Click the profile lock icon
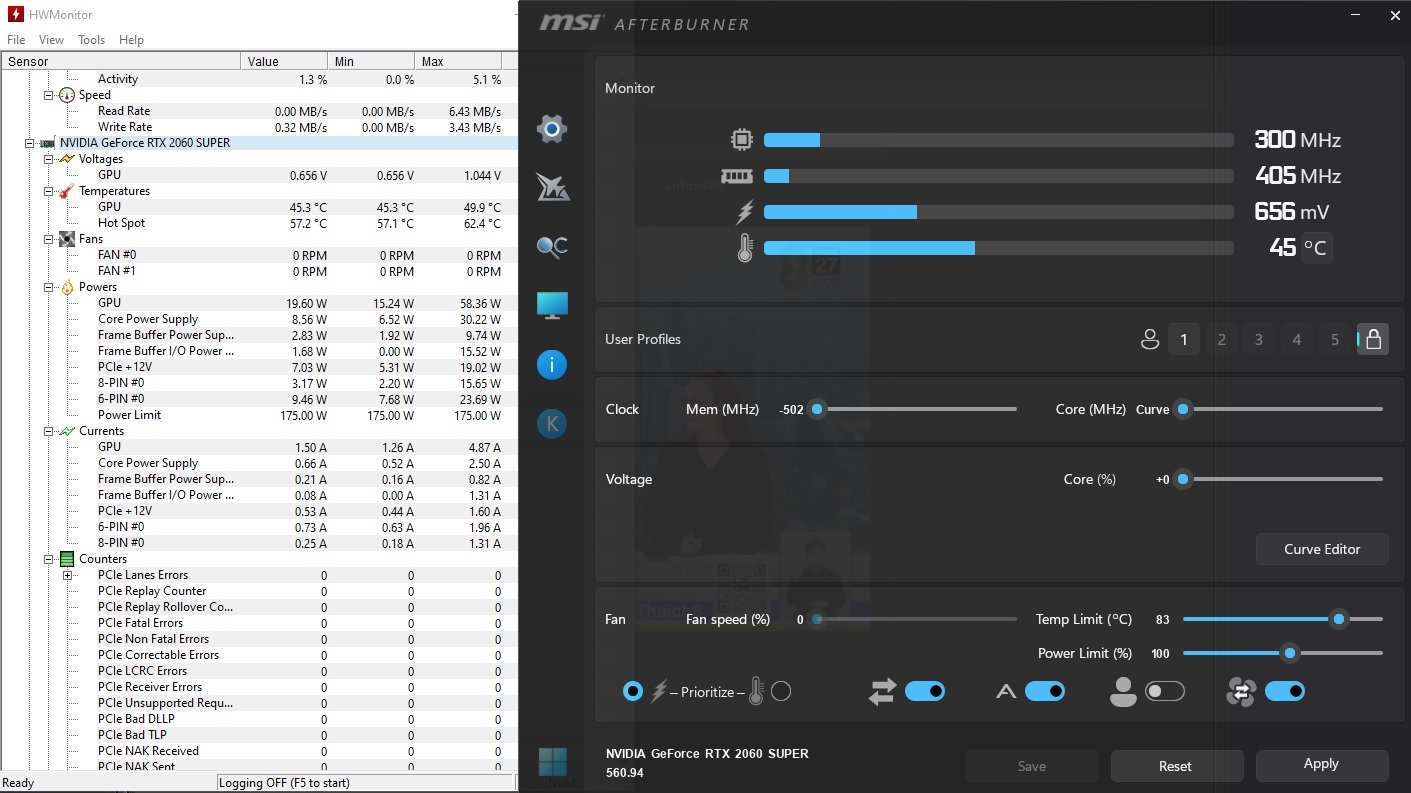This screenshot has width=1411, height=793. coord(1372,340)
